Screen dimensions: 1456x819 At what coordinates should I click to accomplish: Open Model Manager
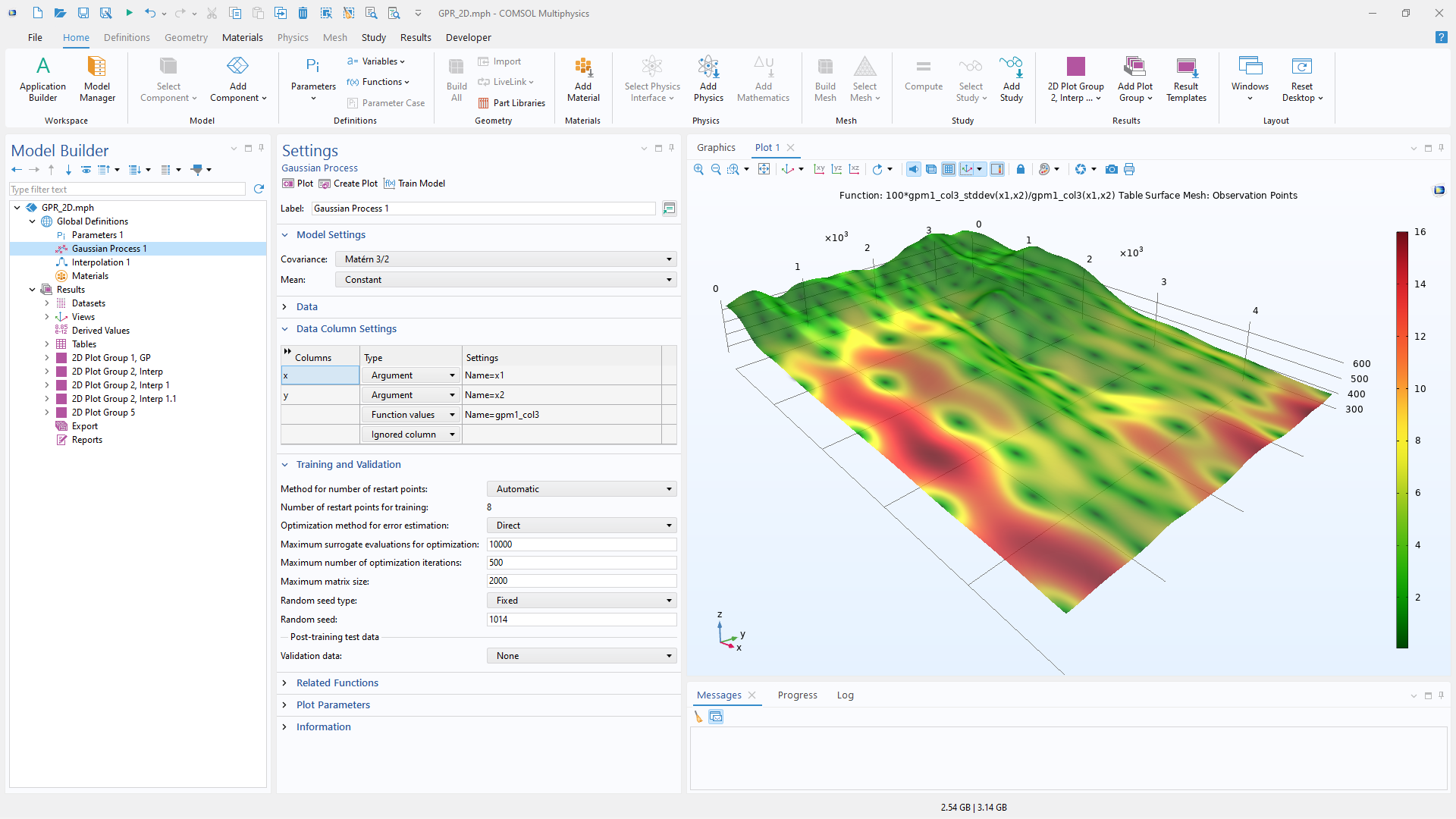pyautogui.click(x=97, y=79)
